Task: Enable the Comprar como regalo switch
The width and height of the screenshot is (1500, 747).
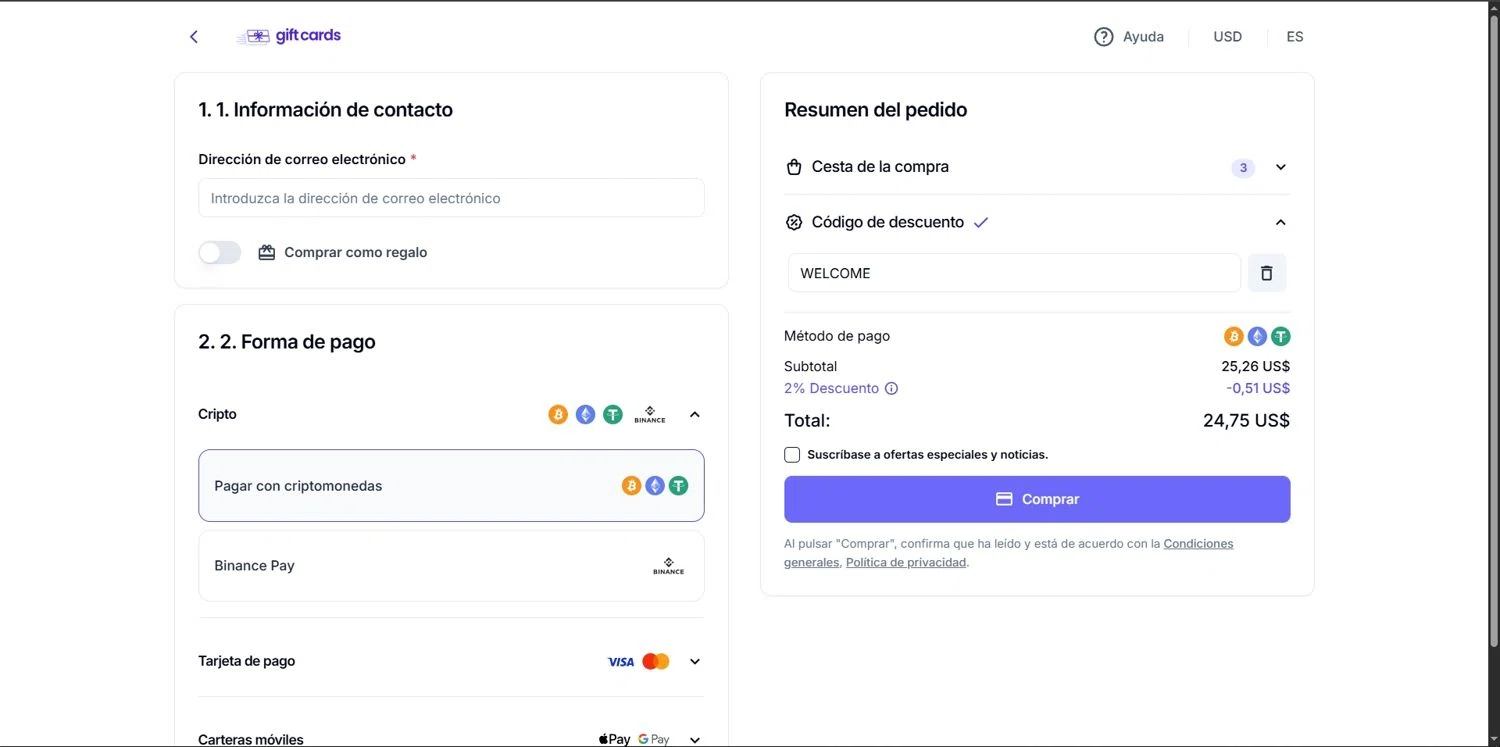Action: point(220,252)
